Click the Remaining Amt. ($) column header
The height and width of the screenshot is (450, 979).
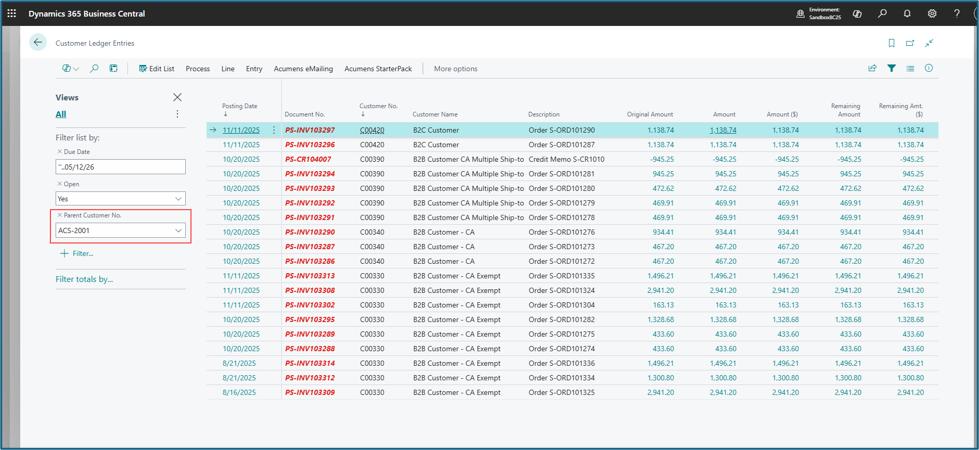point(901,110)
